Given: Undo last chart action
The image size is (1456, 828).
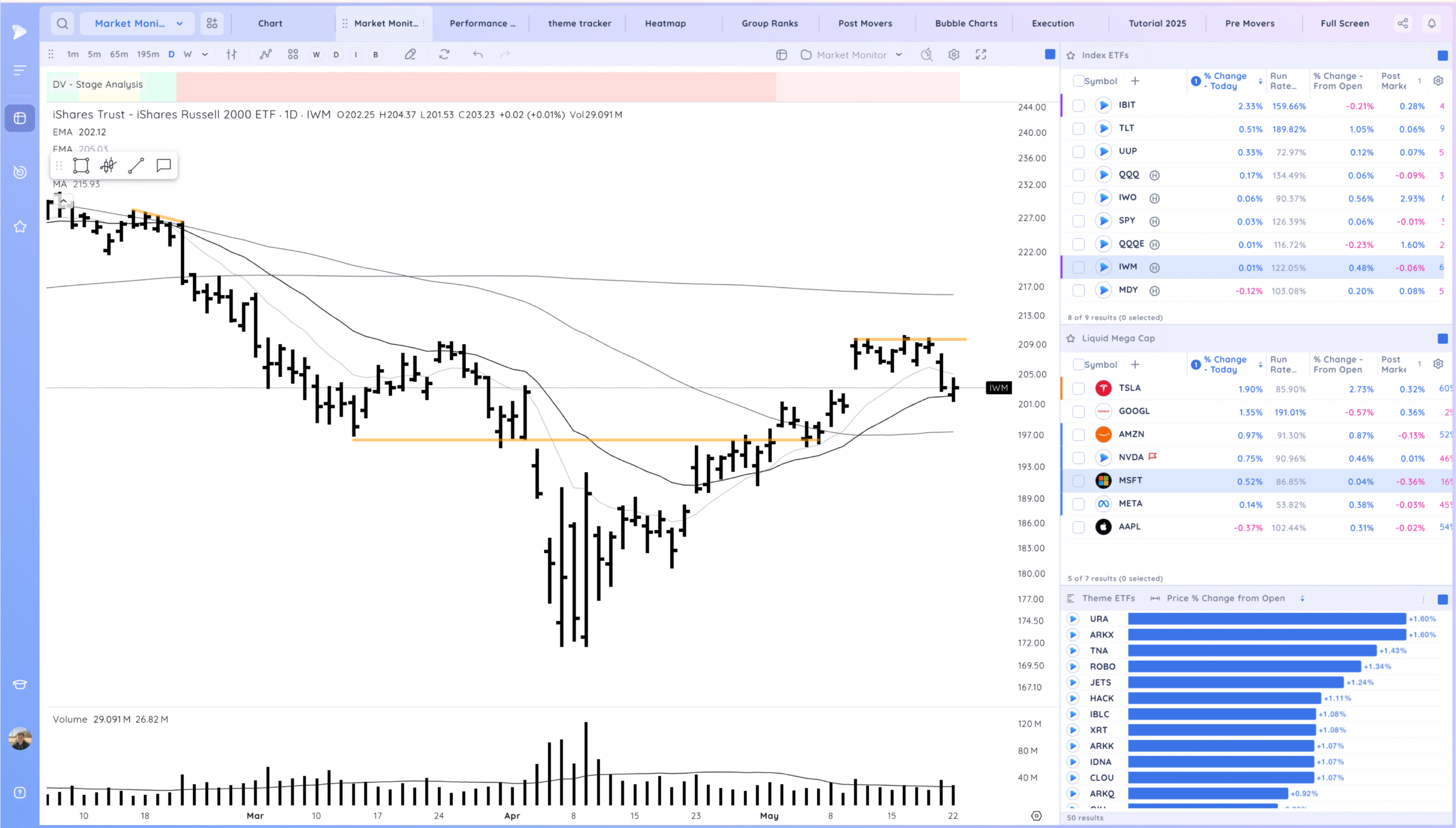Looking at the screenshot, I should [x=478, y=55].
